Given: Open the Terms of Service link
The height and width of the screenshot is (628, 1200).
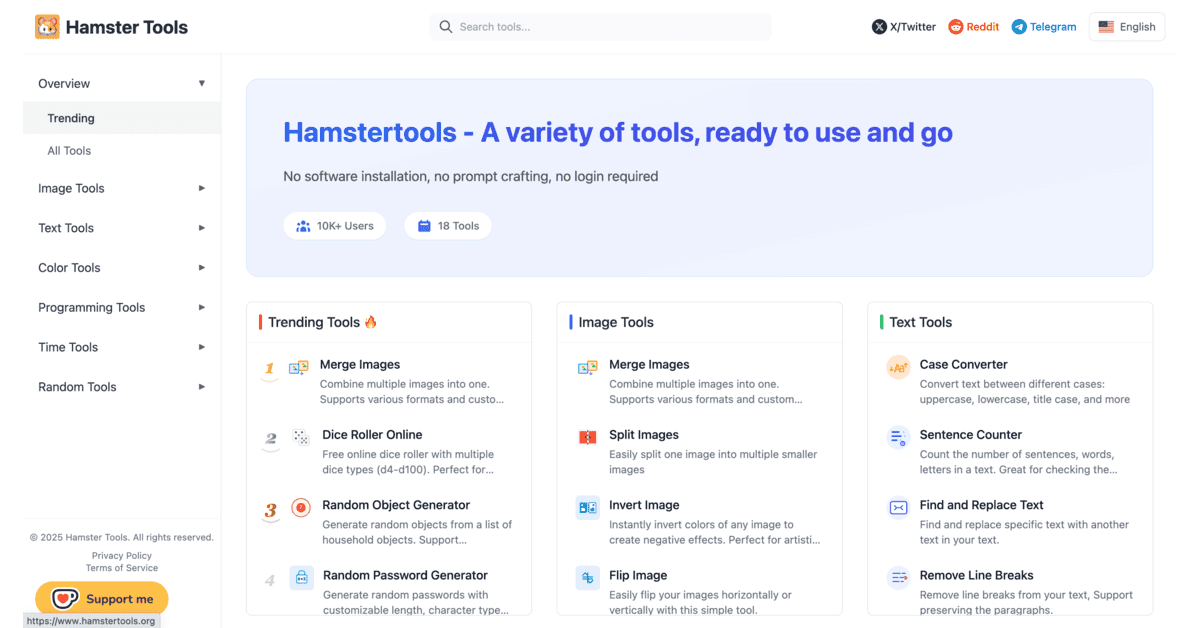Looking at the screenshot, I should coord(122,568).
